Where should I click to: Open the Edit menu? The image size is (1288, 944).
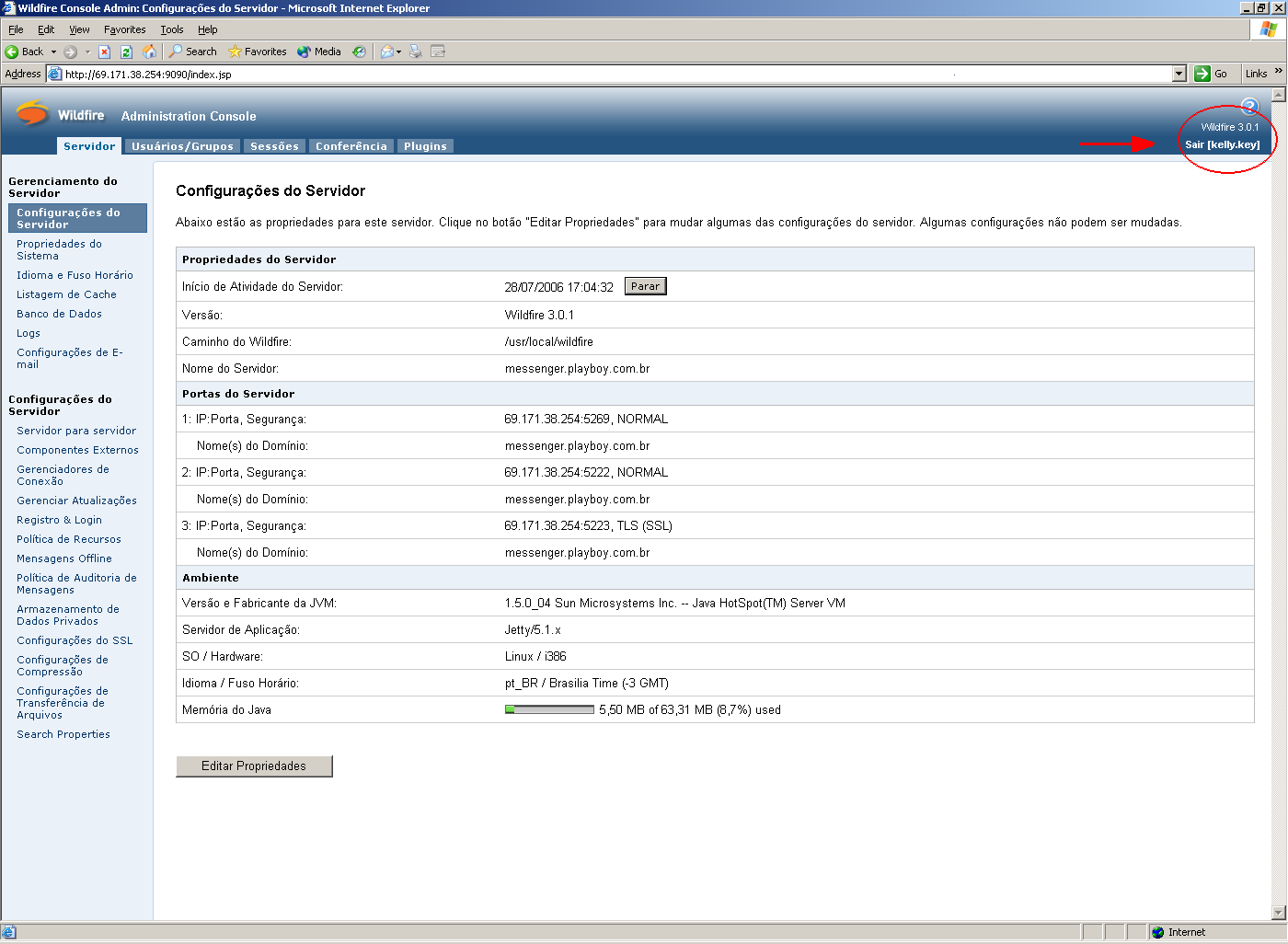[x=46, y=29]
